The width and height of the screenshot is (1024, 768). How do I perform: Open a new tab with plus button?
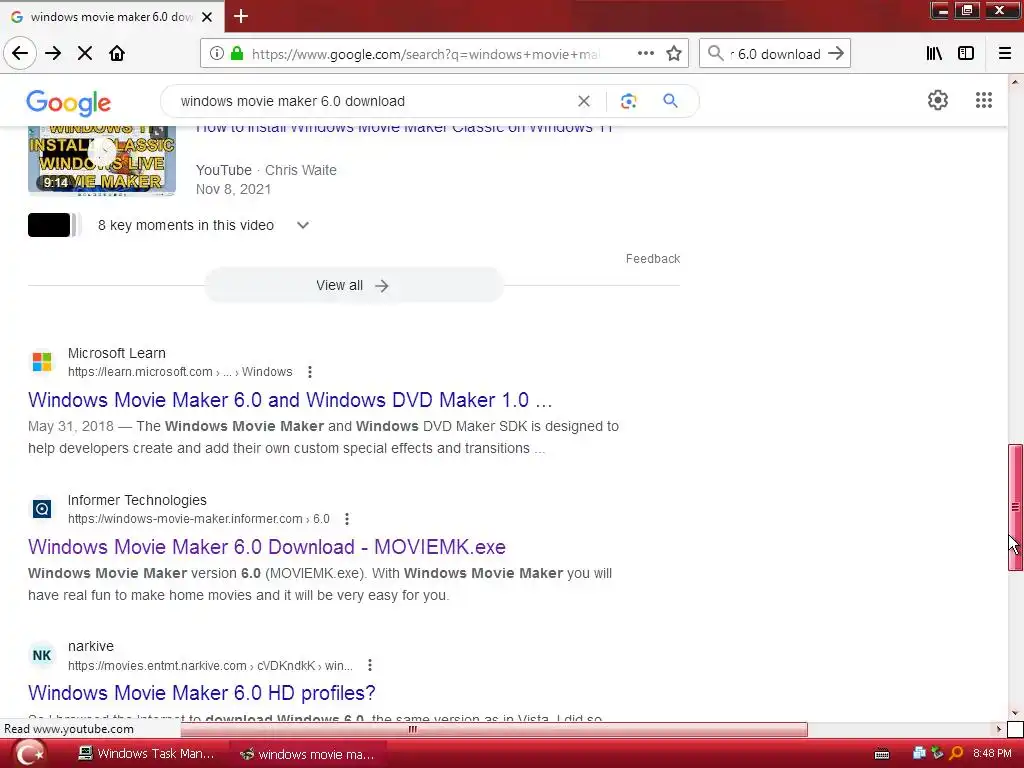click(241, 16)
